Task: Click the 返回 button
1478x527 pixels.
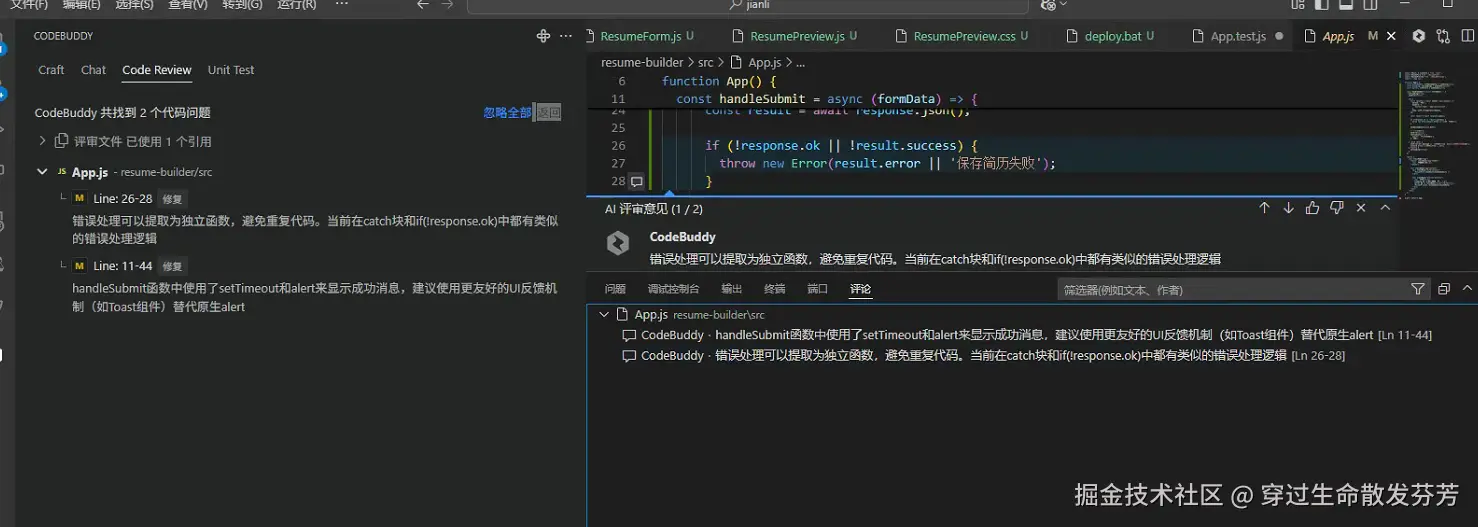Action: (549, 113)
